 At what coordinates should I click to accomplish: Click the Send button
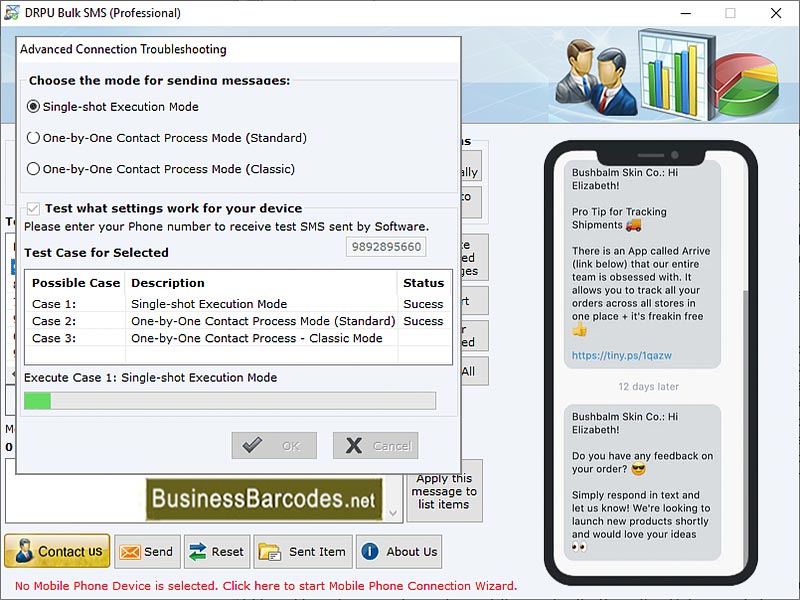(x=147, y=552)
